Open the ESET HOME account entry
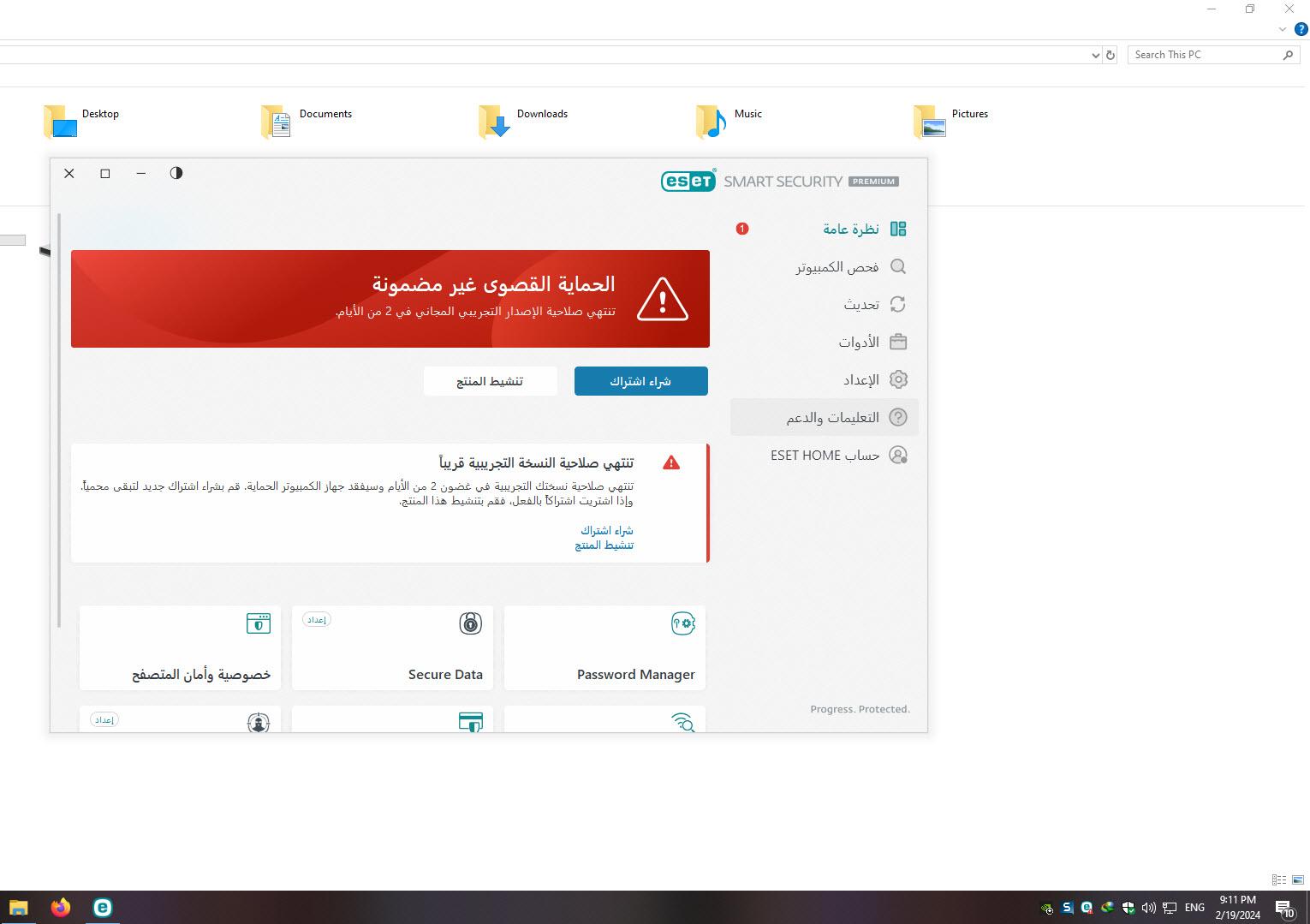Viewport: 1310px width, 924px height. click(x=838, y=455)
